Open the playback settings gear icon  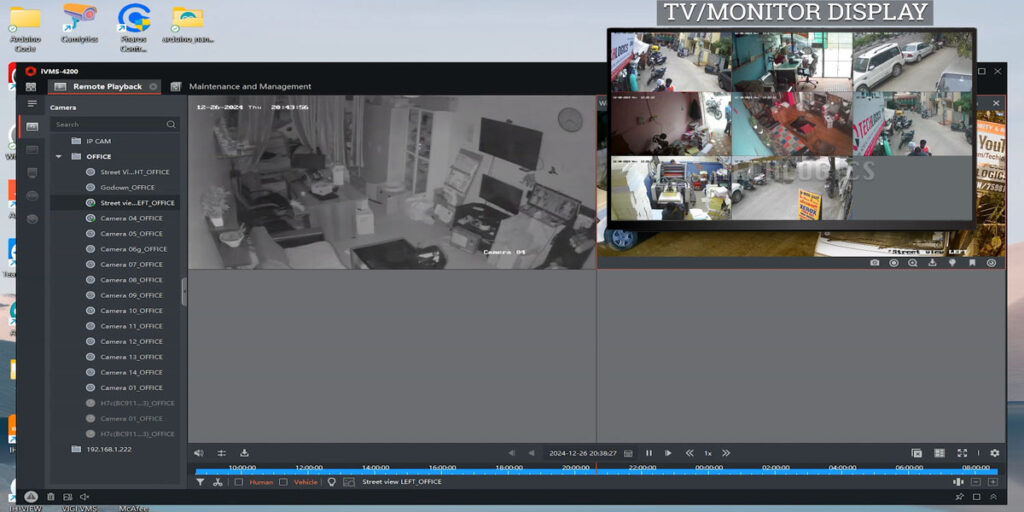[x=994, y=453]
